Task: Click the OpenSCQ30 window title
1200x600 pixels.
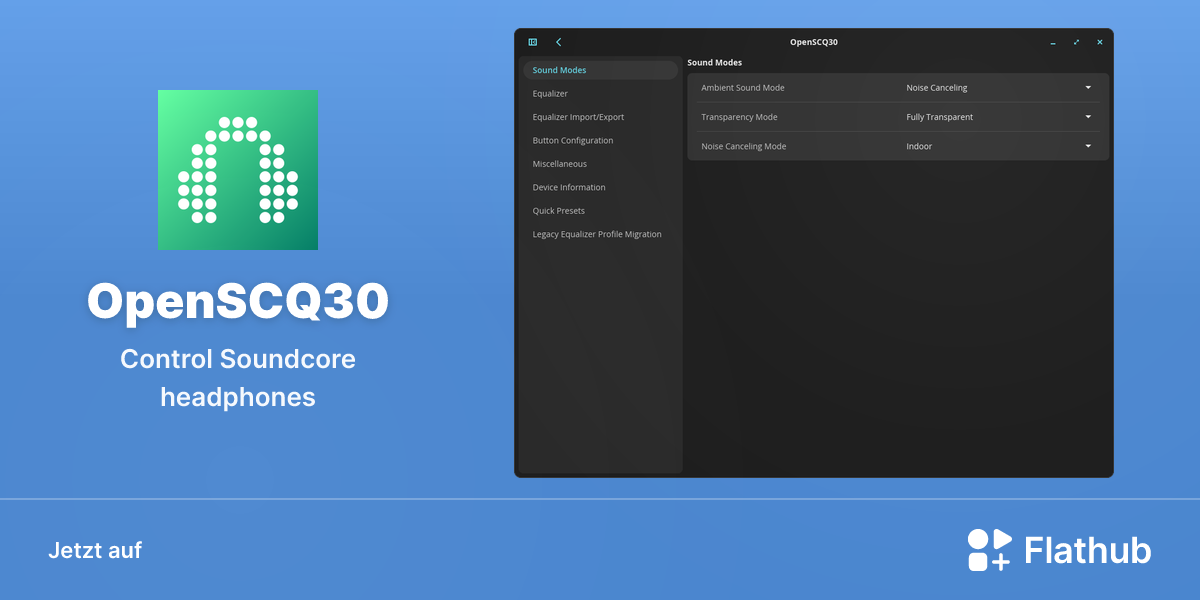Action: [x=814, y=42]
